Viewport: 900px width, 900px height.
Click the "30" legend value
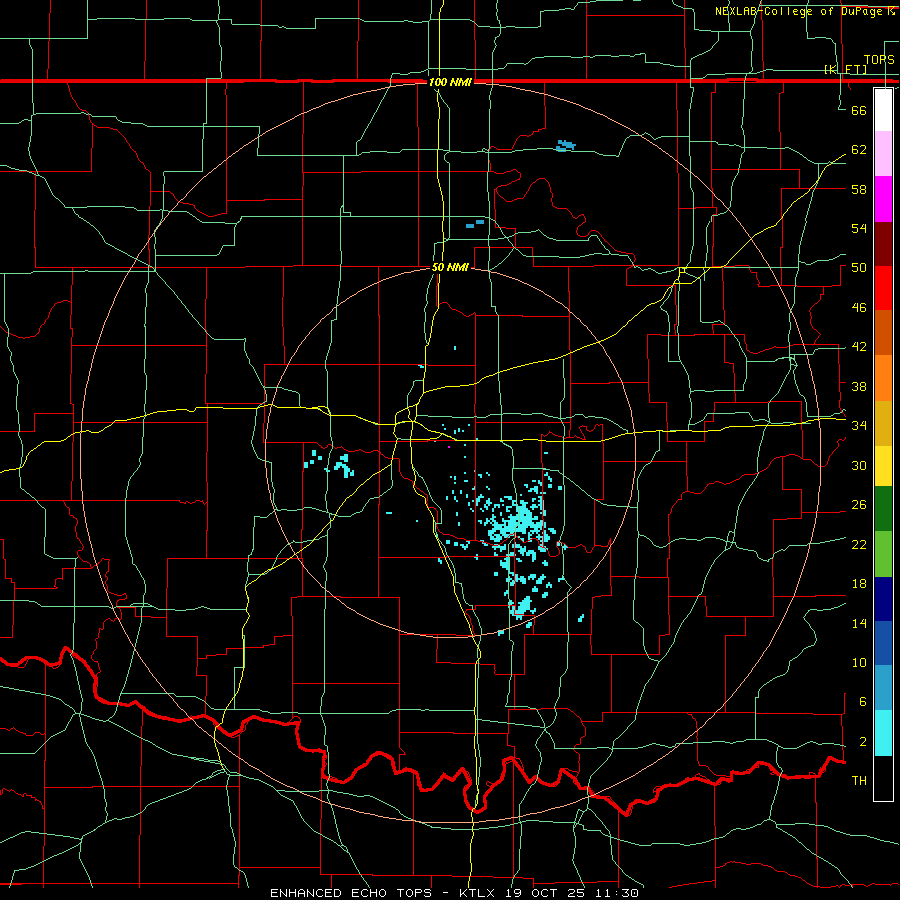pos(859,465)
